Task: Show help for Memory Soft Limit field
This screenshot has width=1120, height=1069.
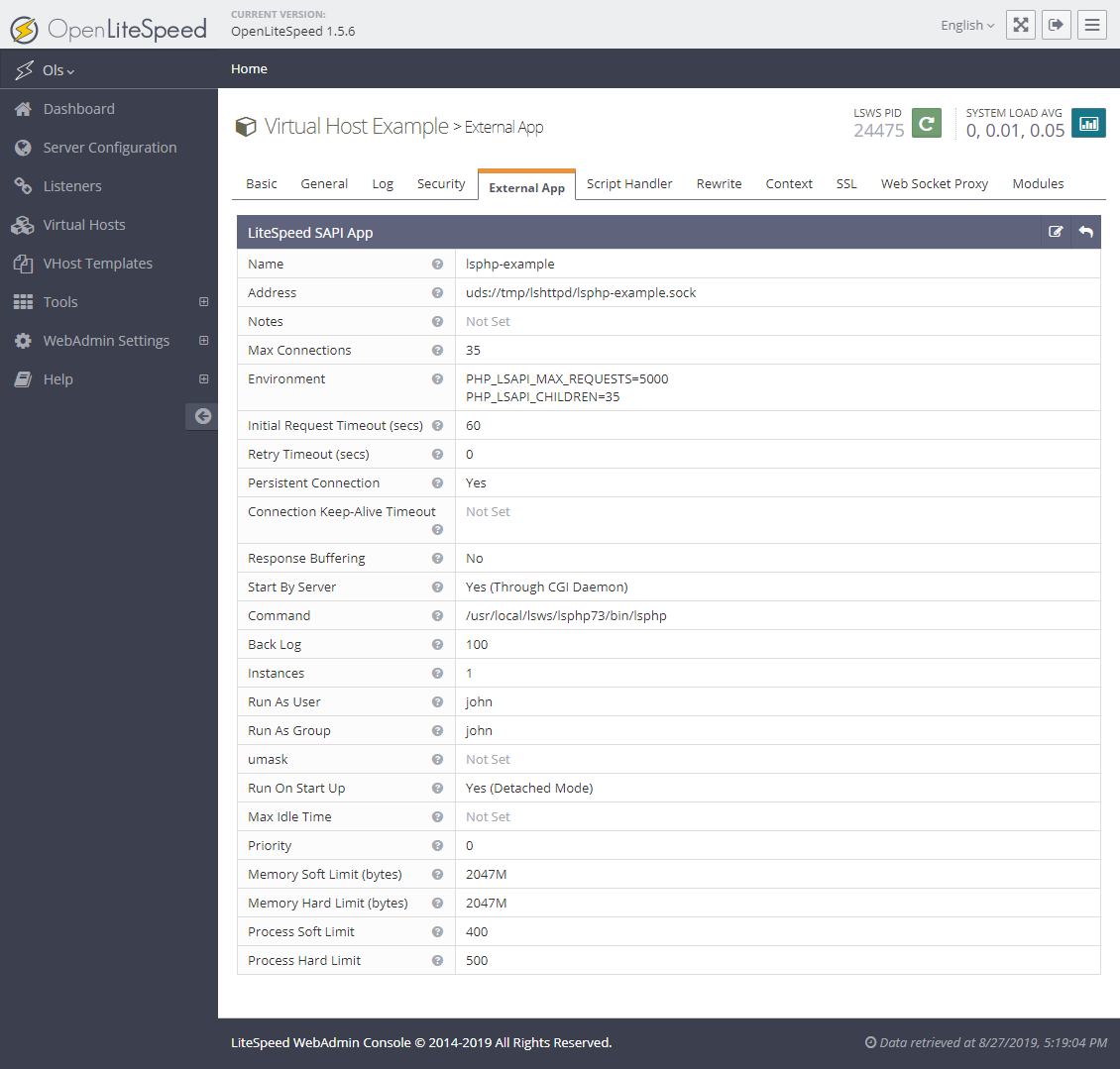Action: 437,874
